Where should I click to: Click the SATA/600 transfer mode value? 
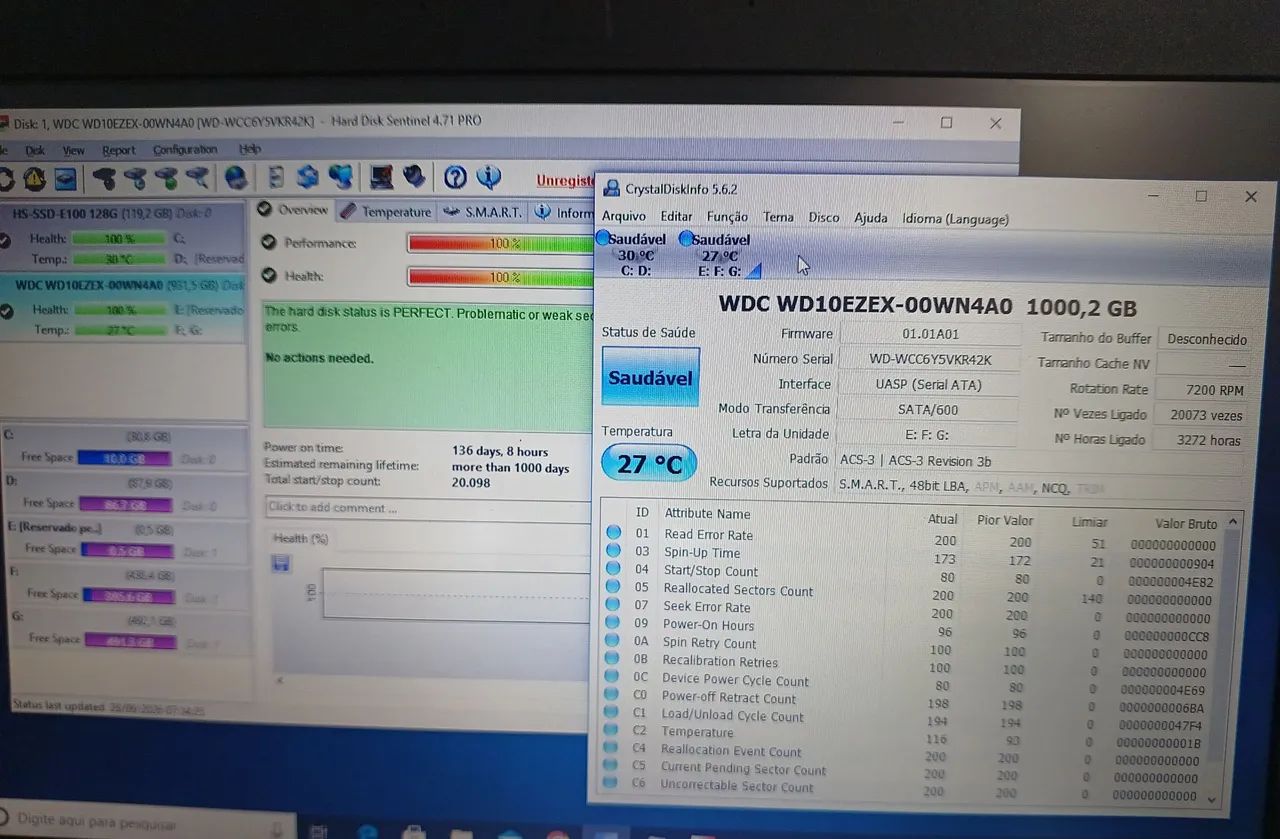pos(927,409)
